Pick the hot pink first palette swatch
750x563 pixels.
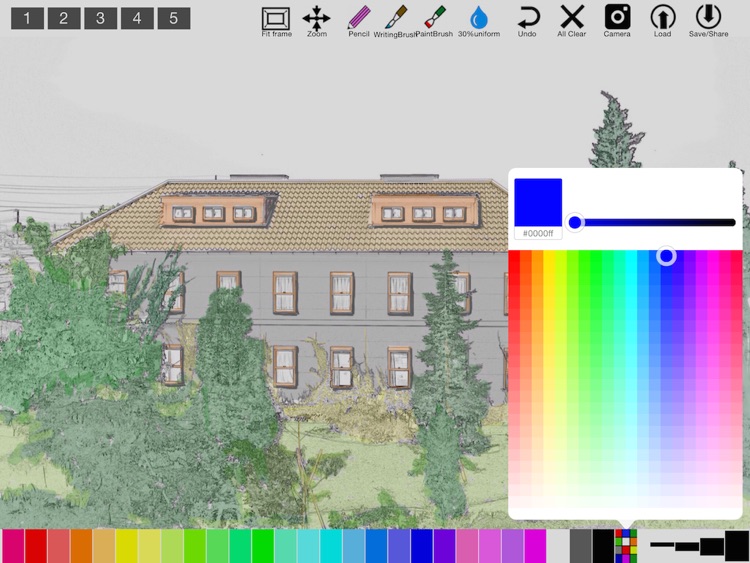pyautogui.click(x=13, y=546)
